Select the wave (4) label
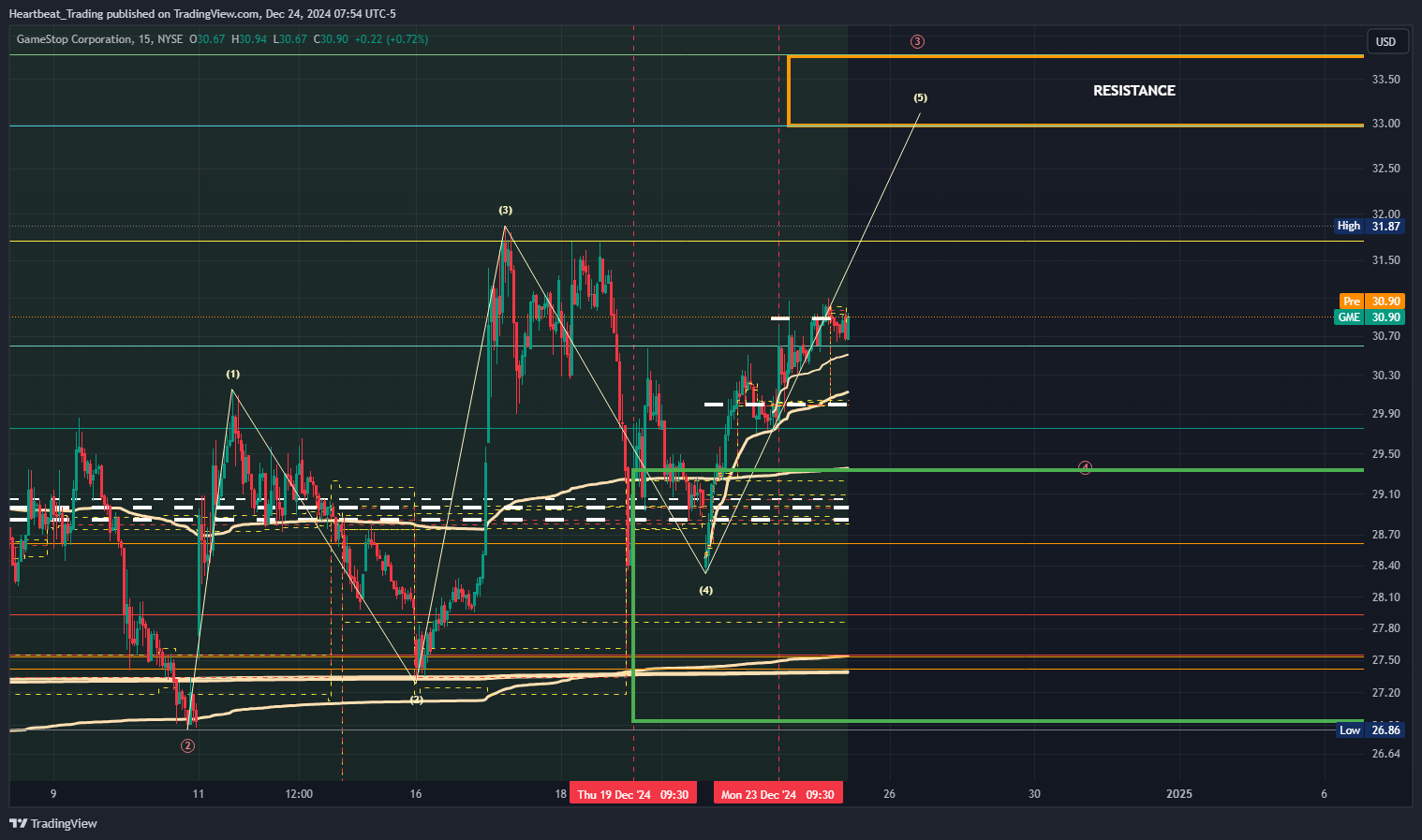 [x=705, y=591]
